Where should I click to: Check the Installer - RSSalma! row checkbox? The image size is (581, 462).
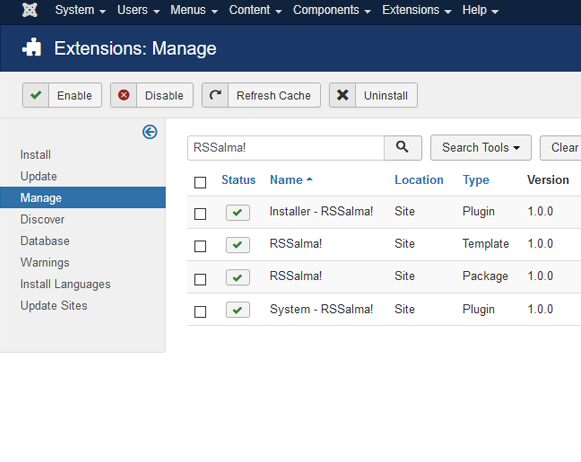pos(200,214)
